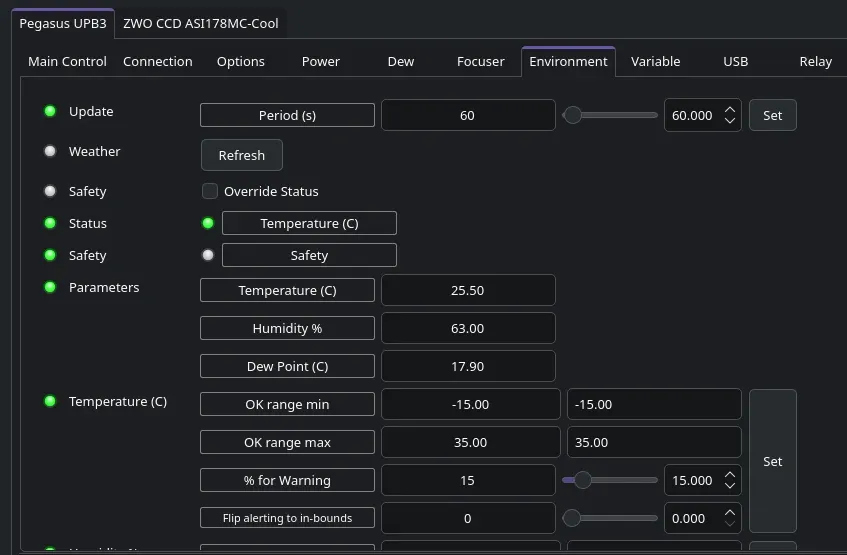Adjust the Period (s) slider

click(x=610, y=115)
